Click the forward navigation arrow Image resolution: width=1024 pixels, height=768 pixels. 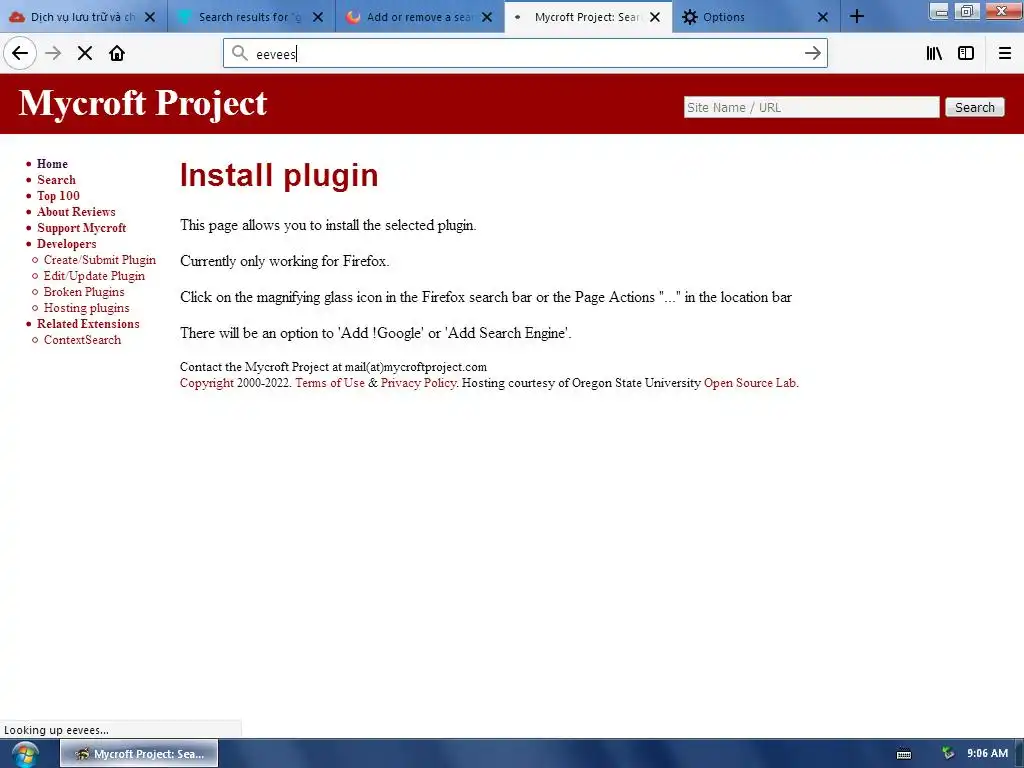[x=53, y=53]
